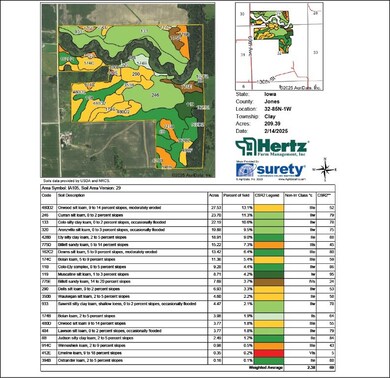Screen dimensions: 390x378
Task: Click the green swatch in the Ostrander loam row
Action: pyautogui.click(x=269, y=361)
